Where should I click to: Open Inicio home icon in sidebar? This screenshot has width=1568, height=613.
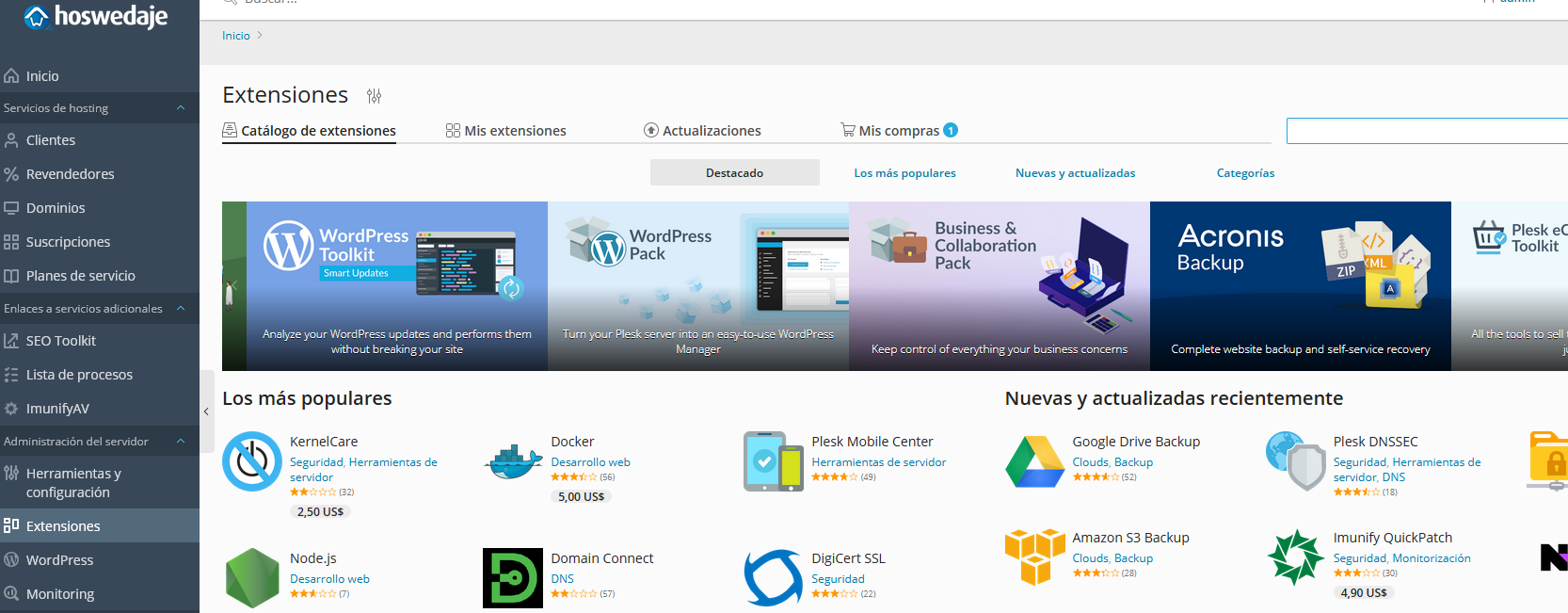point(11,76)
